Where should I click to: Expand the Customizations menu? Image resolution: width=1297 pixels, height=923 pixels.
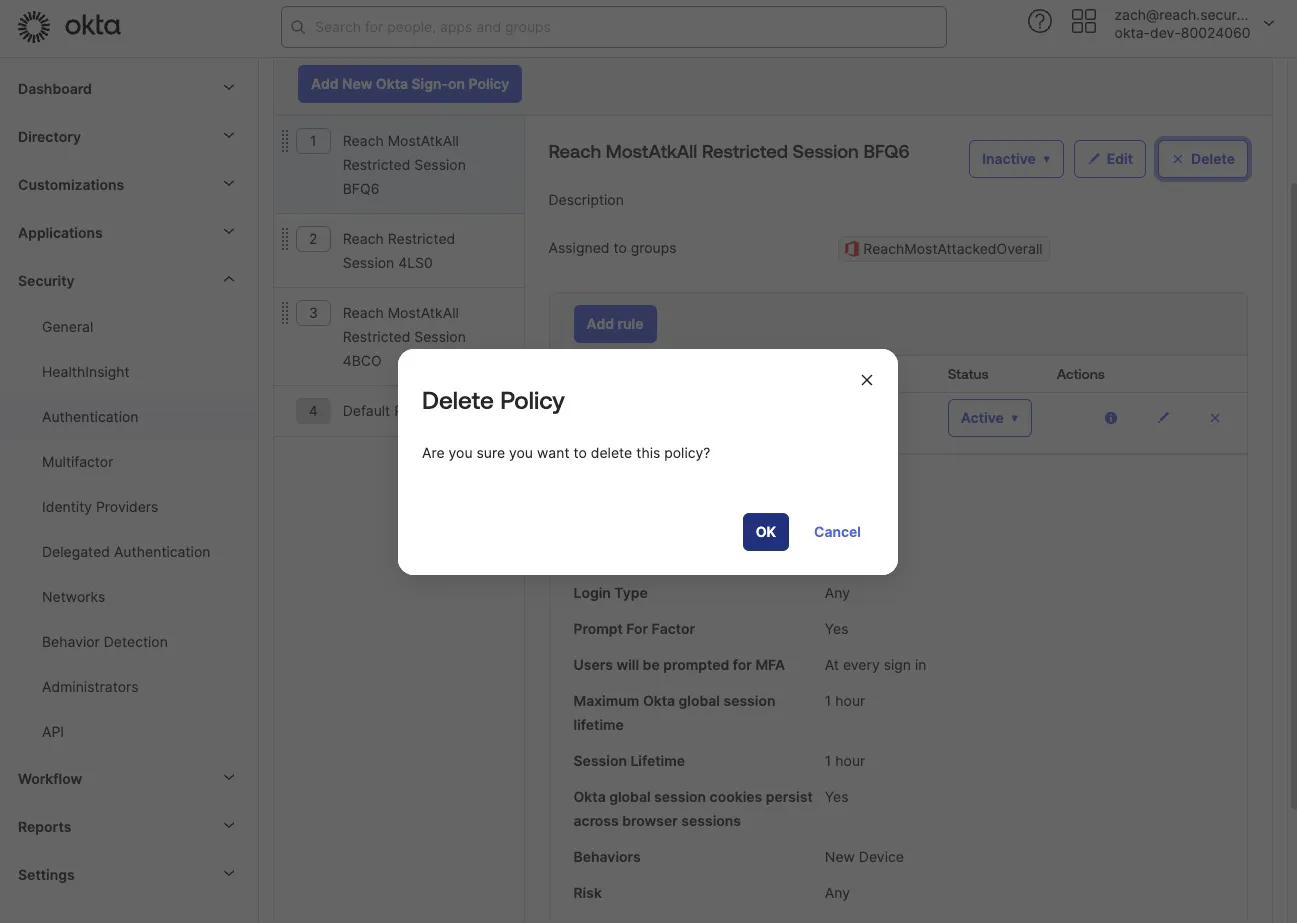(x=129, y=185)
